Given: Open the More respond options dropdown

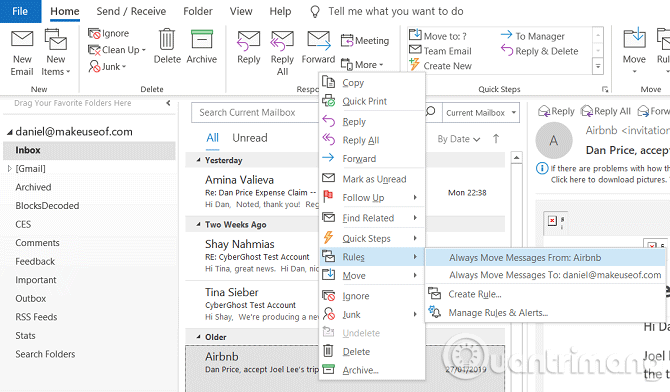Looking at the screenshot, I should tap(362, 65).
